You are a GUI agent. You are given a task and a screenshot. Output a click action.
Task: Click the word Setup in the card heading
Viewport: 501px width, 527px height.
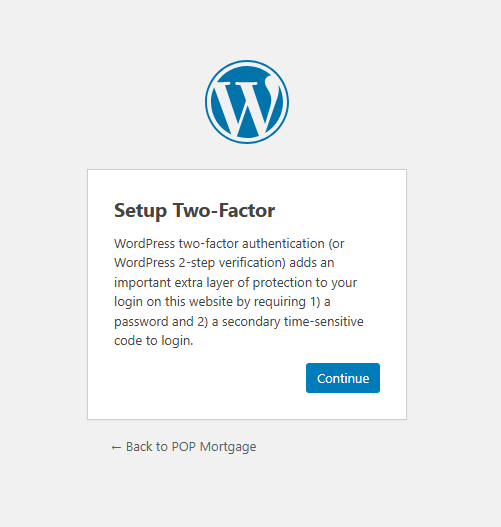click(140, 211)
